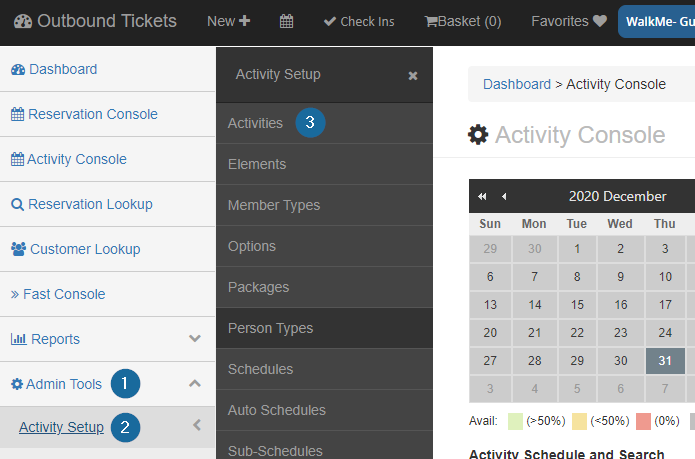Click the calendar icon in top bar

coord(286,21)
